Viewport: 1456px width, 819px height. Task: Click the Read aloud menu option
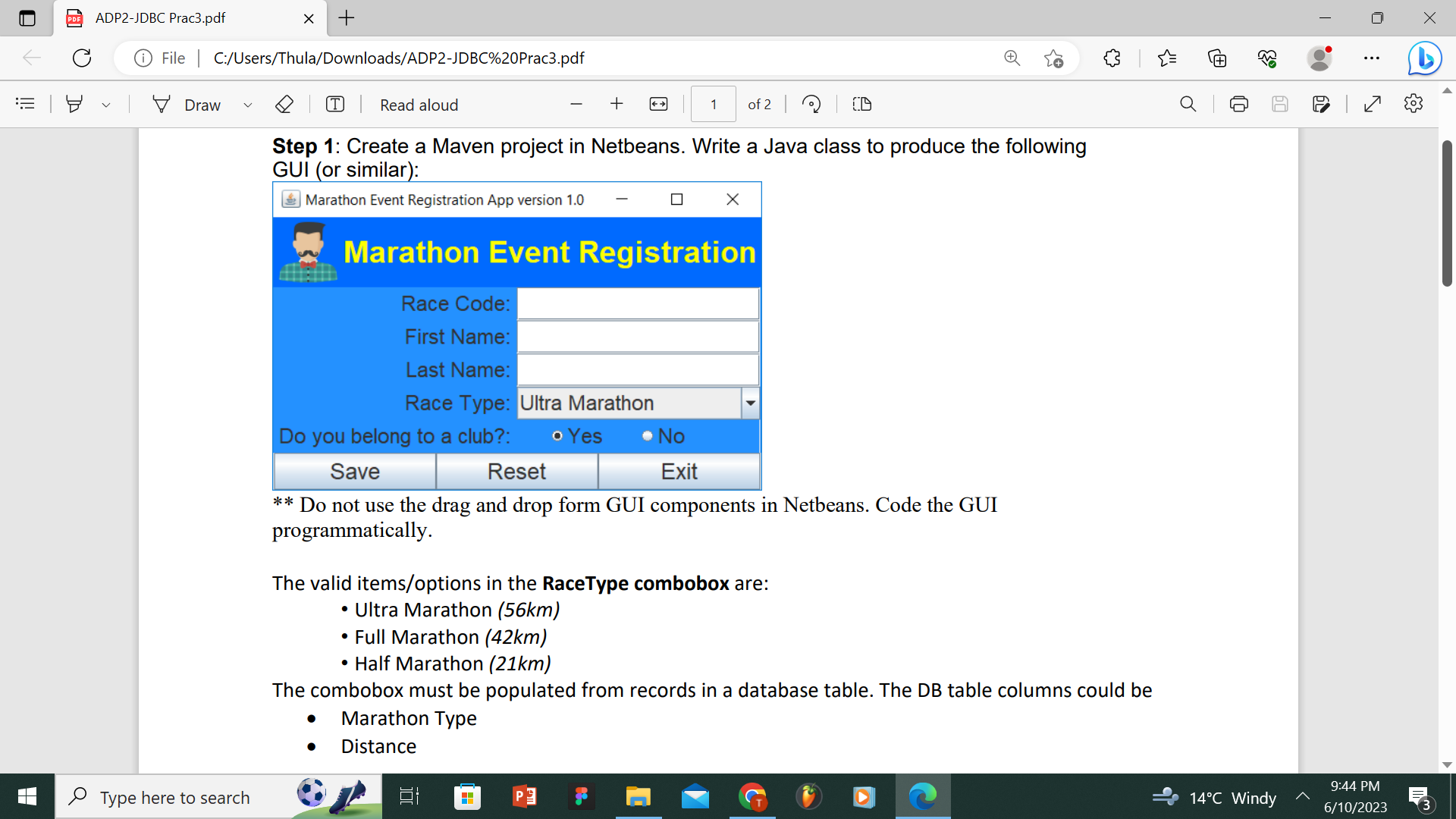coord(418,104)
